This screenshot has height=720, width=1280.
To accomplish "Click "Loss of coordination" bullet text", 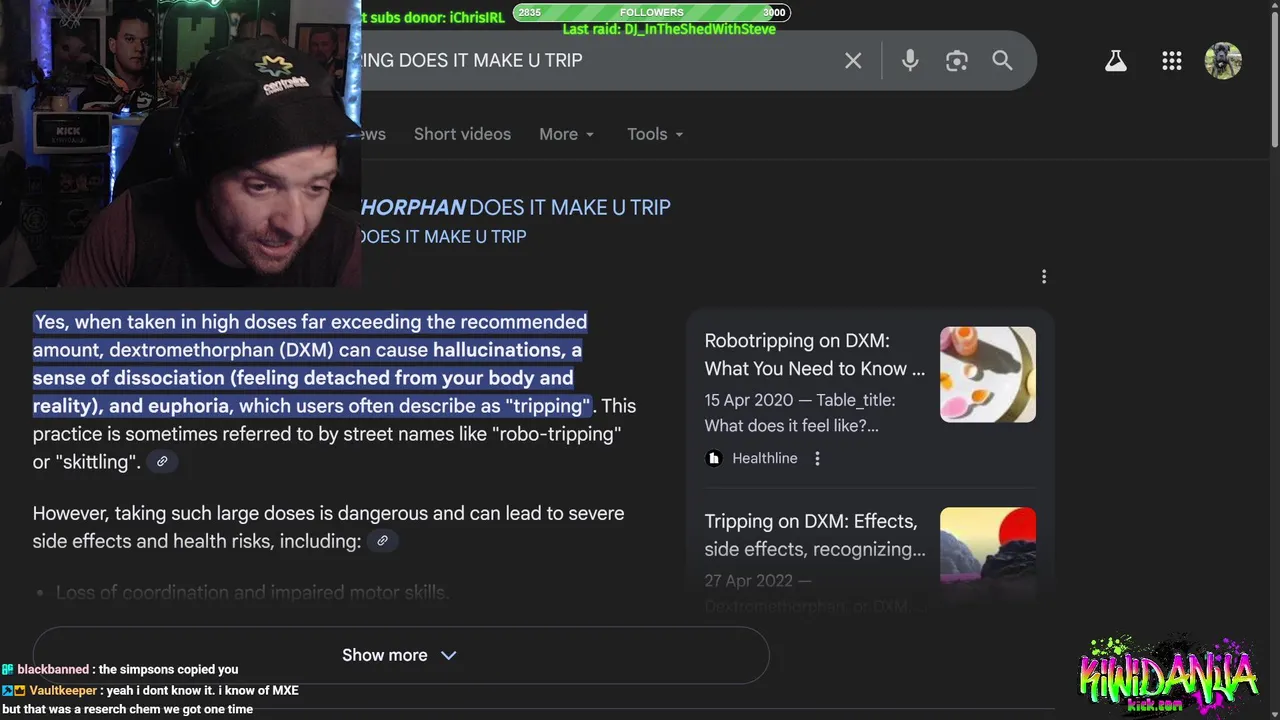I will pos(252,593).
